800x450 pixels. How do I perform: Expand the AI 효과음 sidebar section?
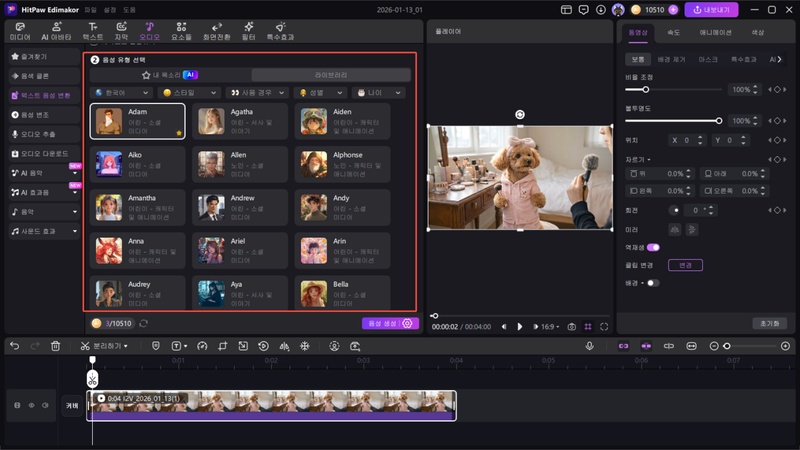44,192
